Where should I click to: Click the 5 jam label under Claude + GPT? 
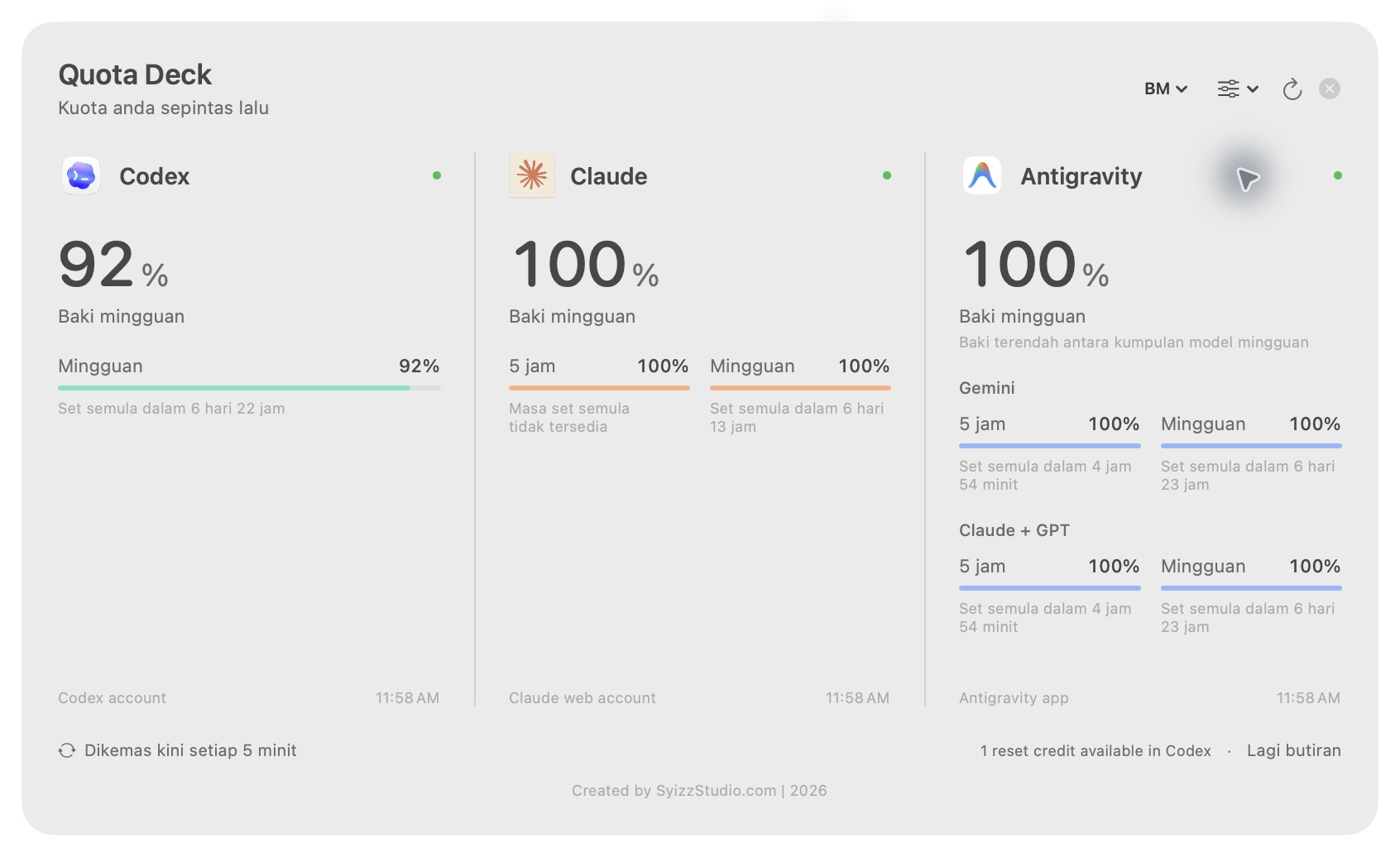point(982,566)
